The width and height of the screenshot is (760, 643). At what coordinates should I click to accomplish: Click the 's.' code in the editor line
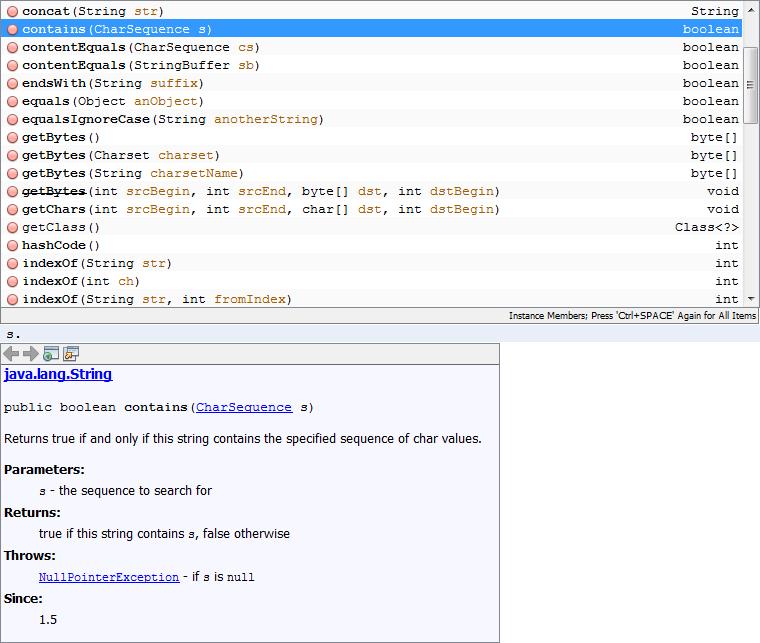coord(13,334)
